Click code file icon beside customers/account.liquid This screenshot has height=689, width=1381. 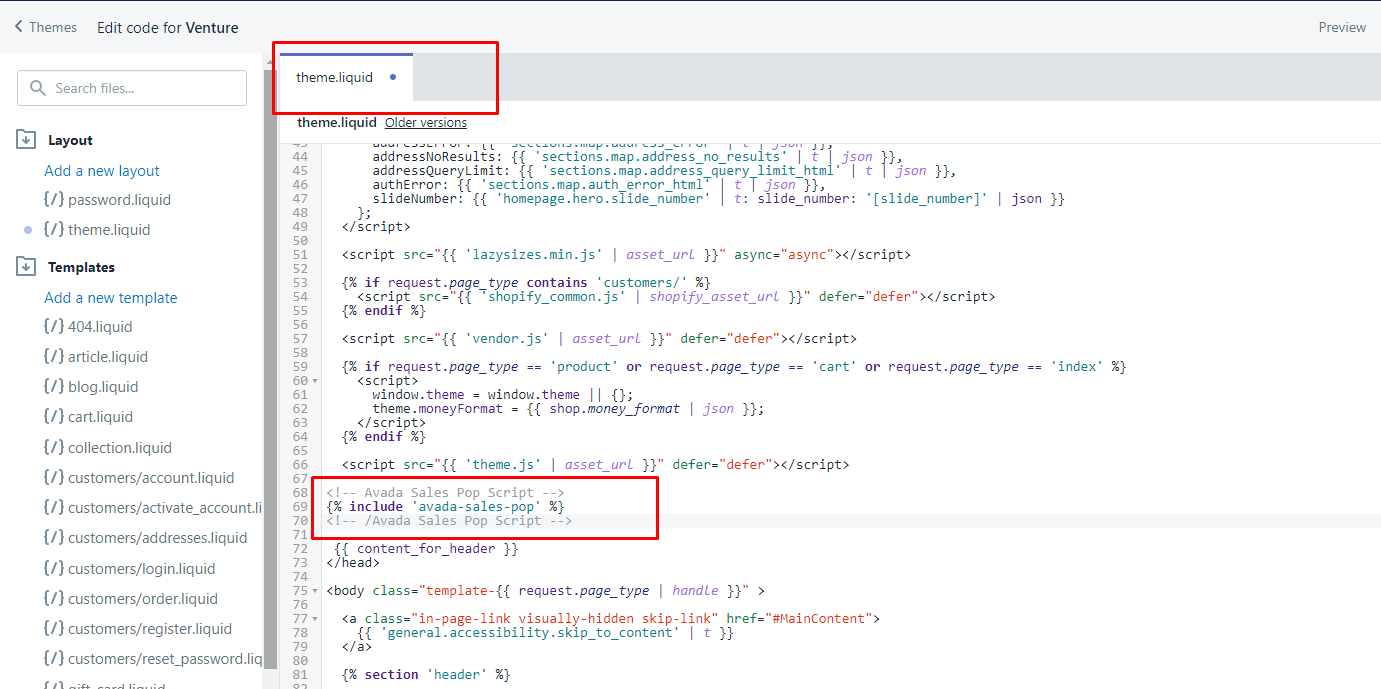coord(54,478)
